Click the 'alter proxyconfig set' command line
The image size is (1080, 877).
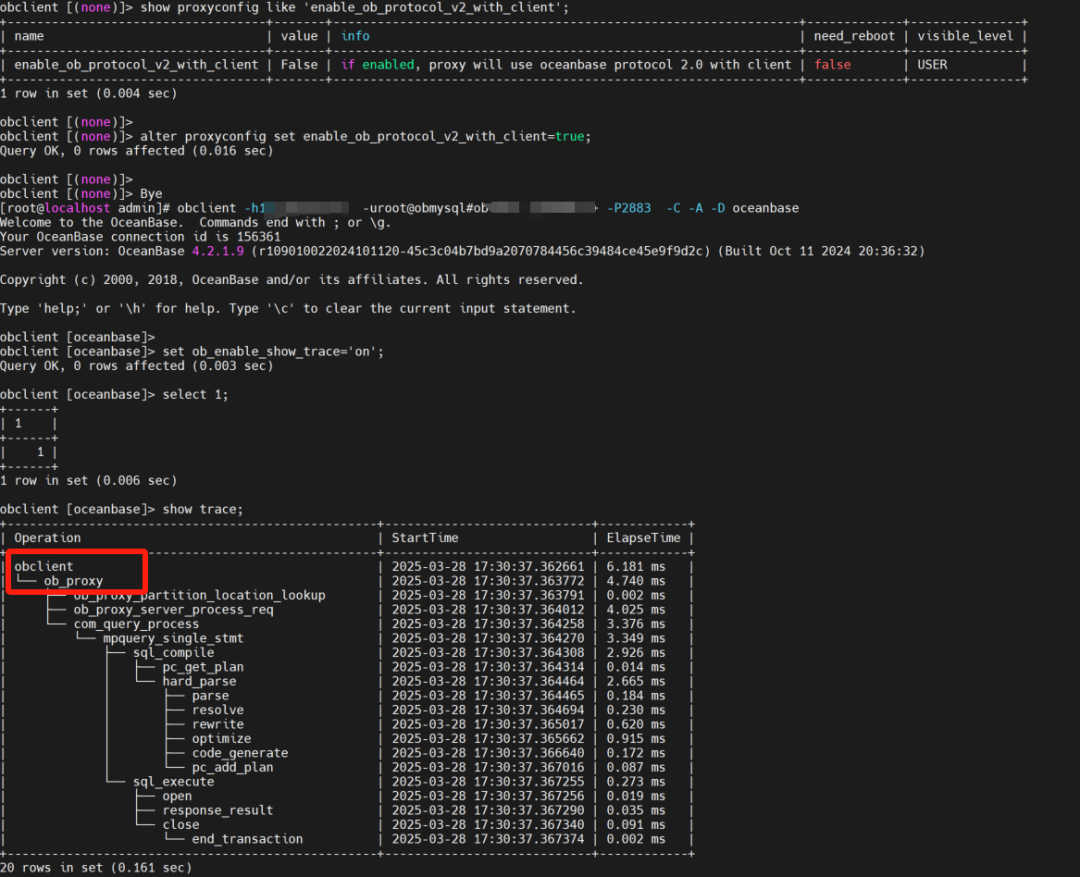(295, 136)
